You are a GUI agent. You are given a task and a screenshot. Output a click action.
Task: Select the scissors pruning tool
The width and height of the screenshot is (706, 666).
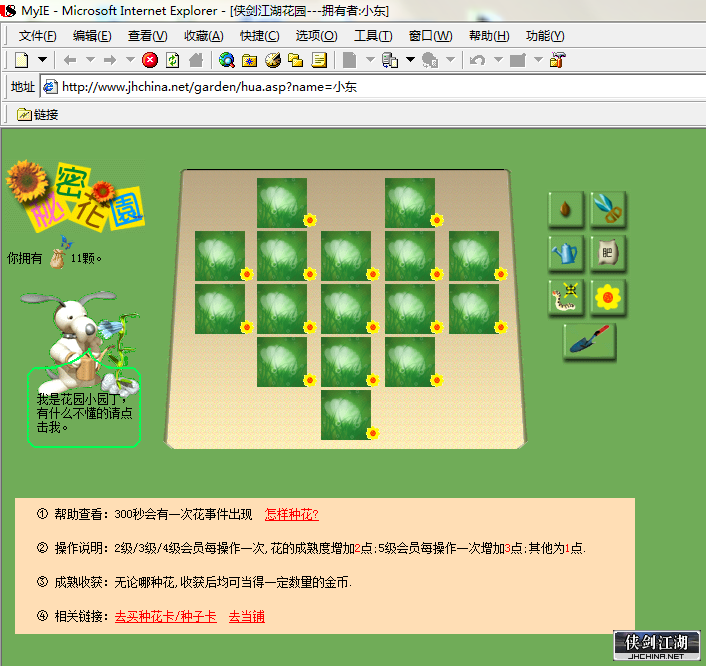[x=608, y=209]
